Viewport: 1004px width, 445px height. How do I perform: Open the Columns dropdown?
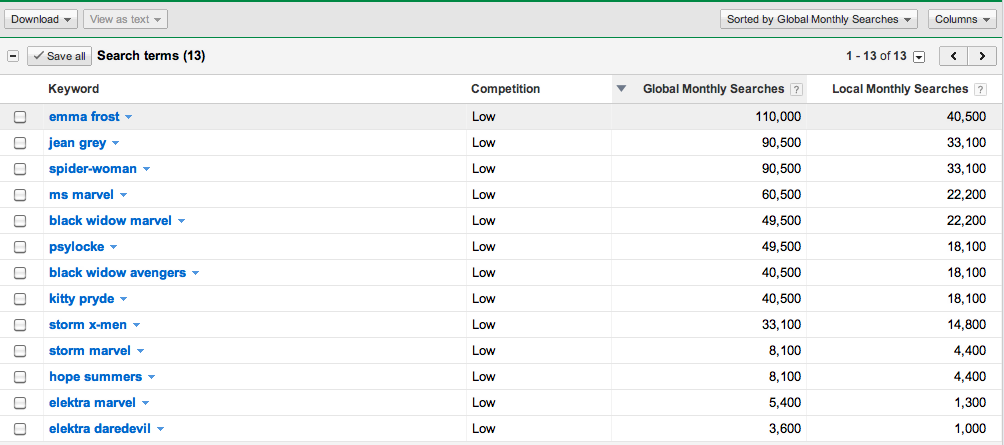click(962, 19)
